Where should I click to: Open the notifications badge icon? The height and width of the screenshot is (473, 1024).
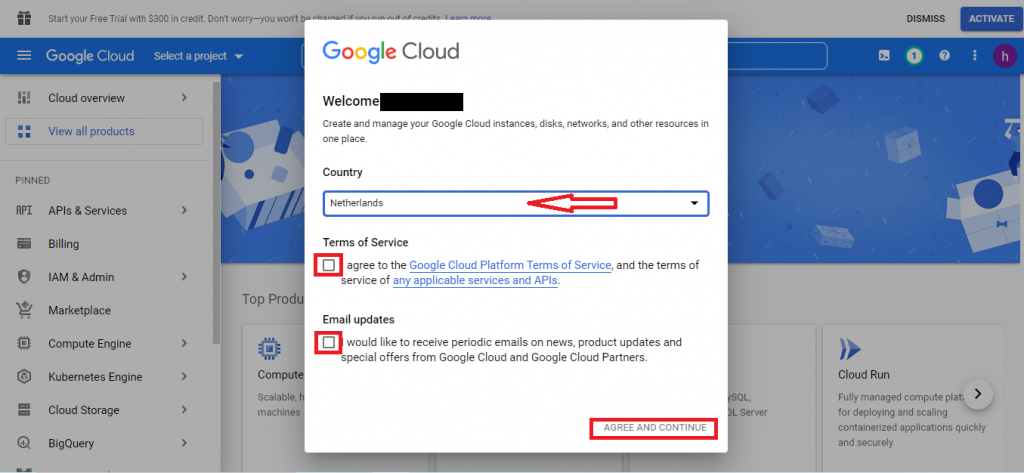914,56
